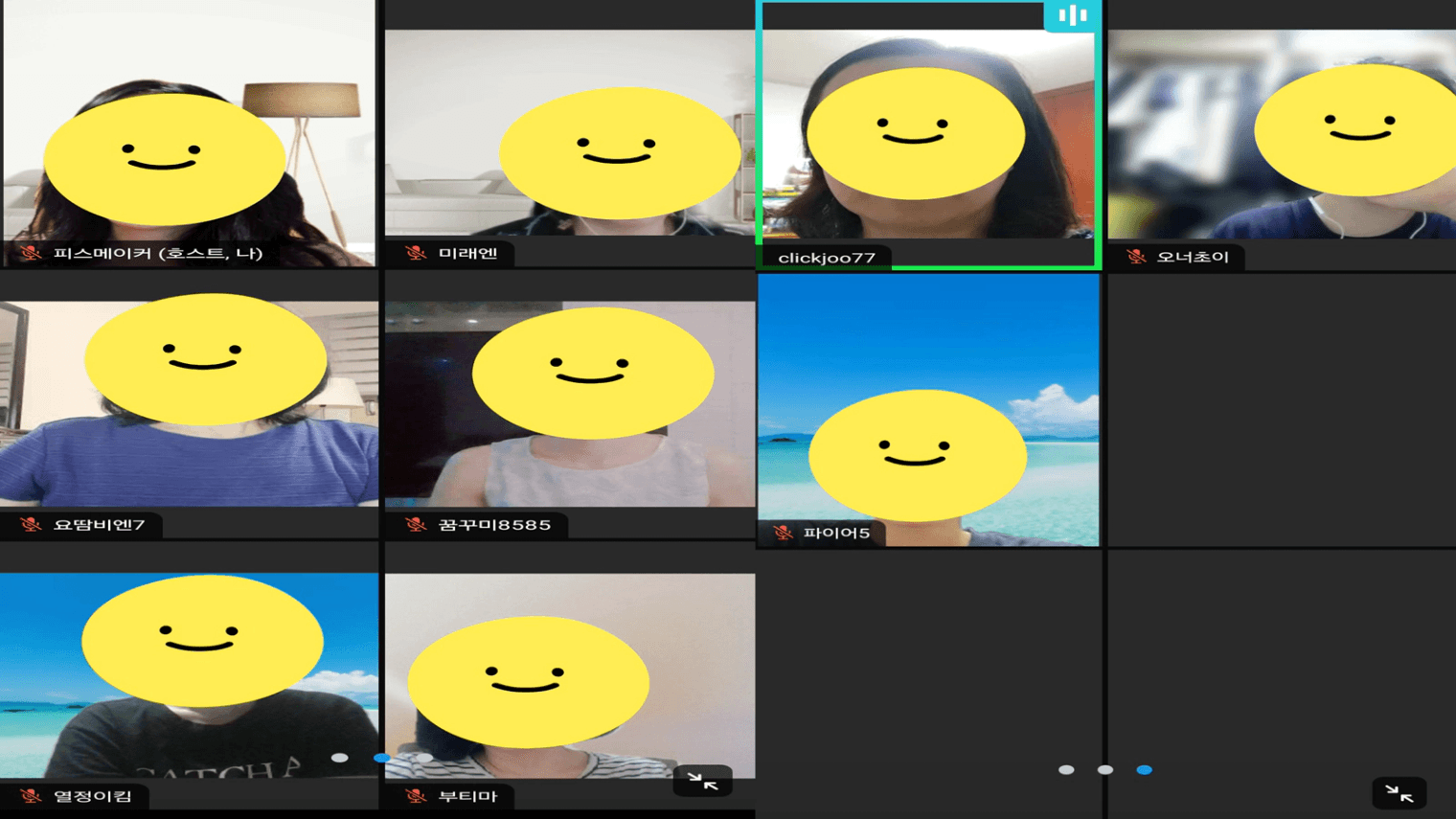Go to second page dot in right gallery
Viewport: 1456px width, 819px height.
(1105, 770)
